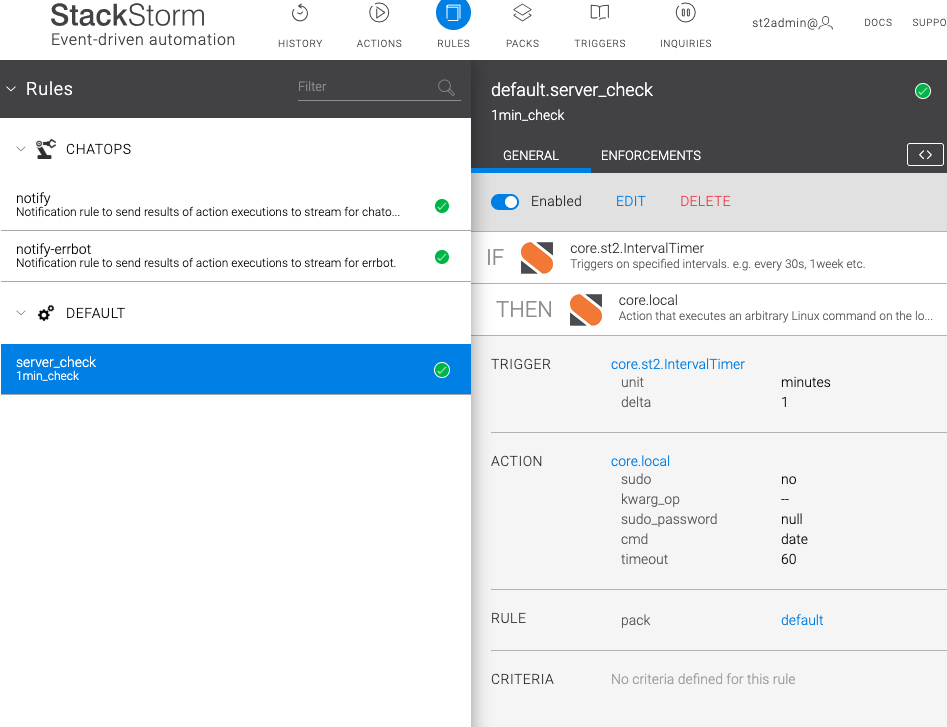Click the timeout value 60
Viewport: 947px width, 727px height.
click(789, 559)
